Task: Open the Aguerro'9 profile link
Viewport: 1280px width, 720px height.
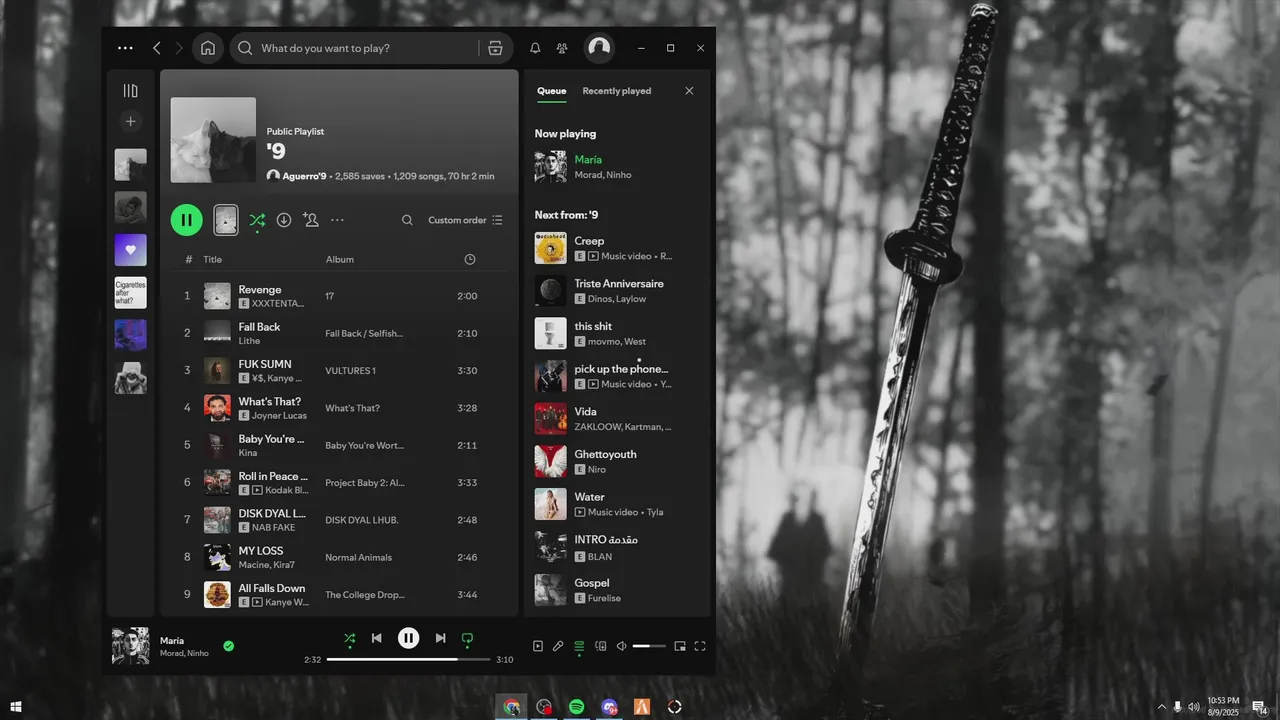Action: click(305, 176)
